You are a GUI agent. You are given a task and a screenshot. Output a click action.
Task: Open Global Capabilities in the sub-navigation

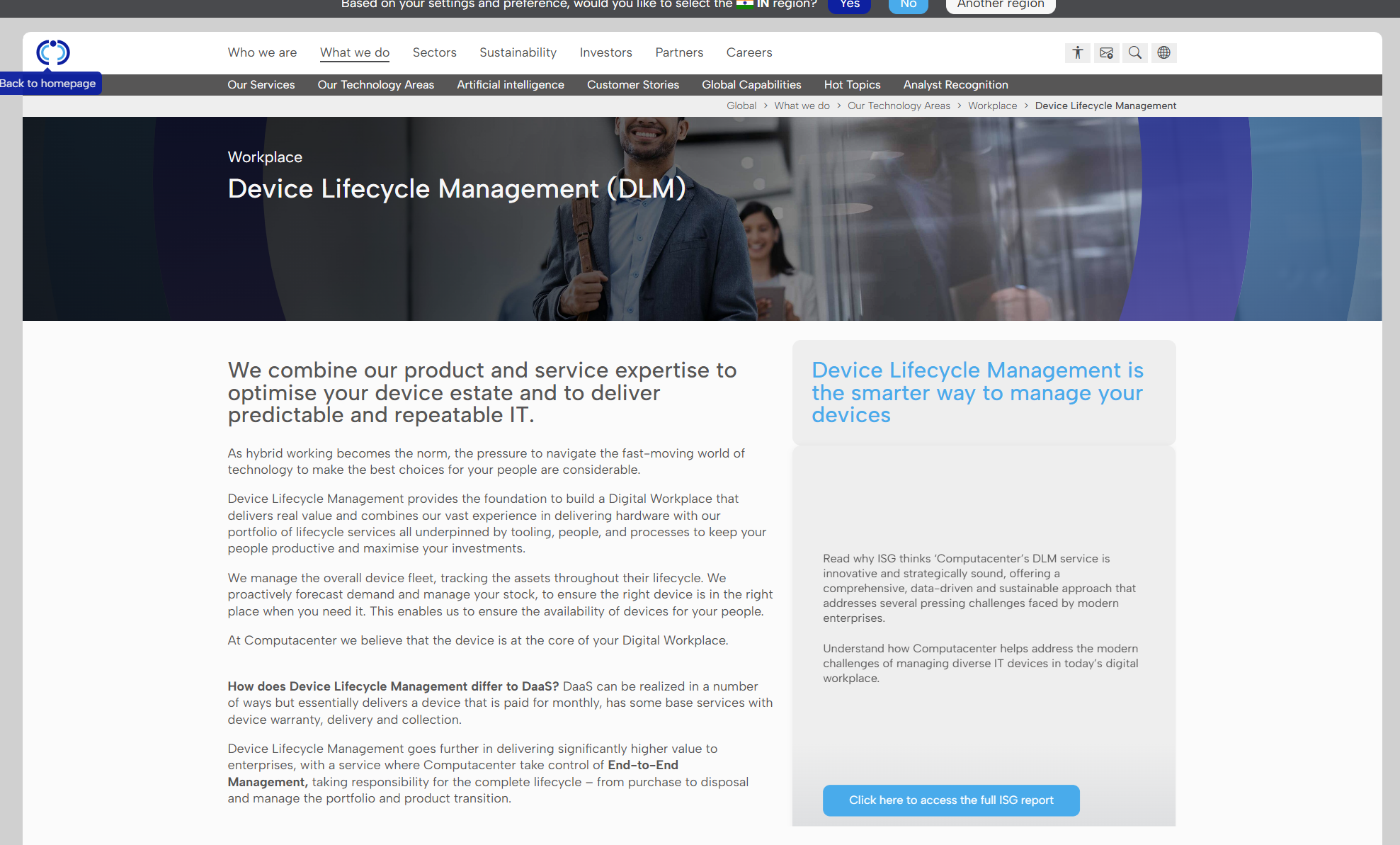click(x=751, y=85)
